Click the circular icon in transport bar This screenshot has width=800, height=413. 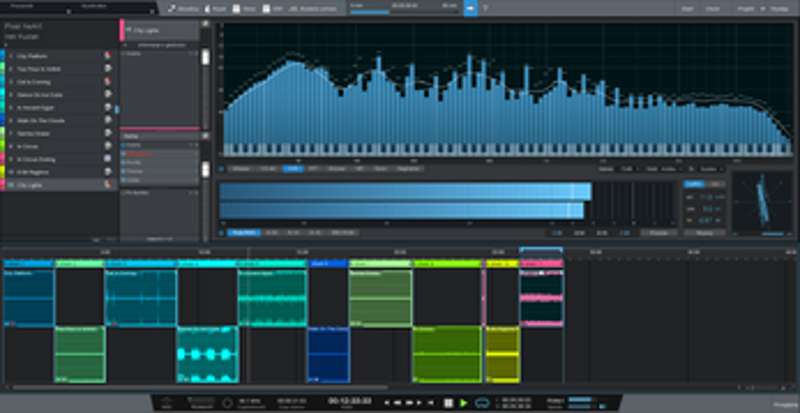(x=227, y=403)
